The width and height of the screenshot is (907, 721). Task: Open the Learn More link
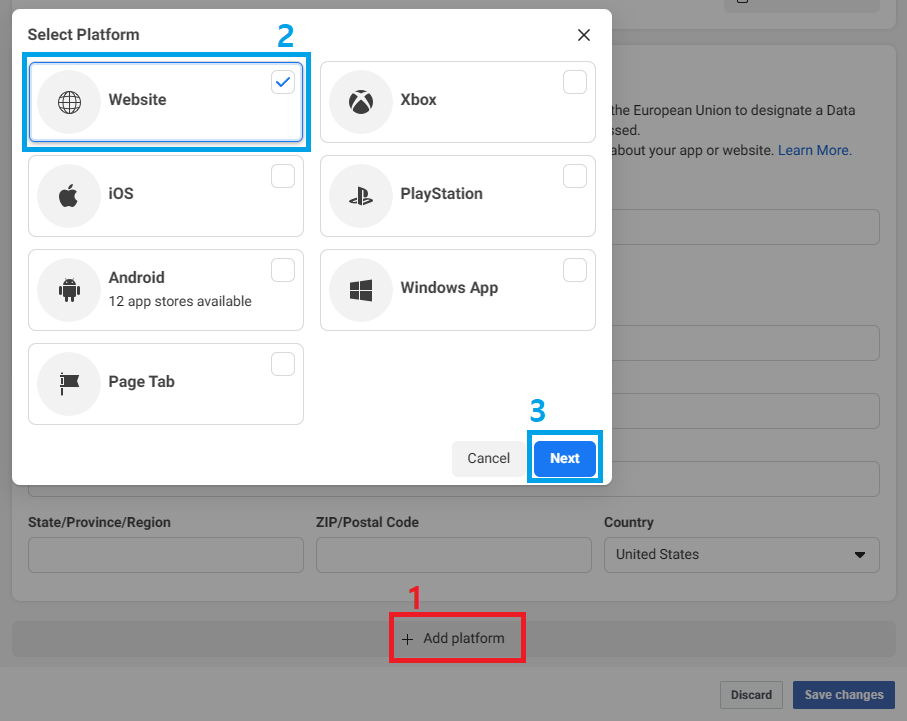[814, 150]
